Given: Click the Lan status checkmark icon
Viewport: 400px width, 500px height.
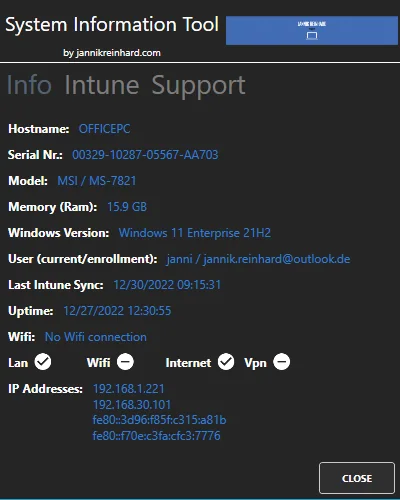Looking at the screenshot, I should (43, 362).
